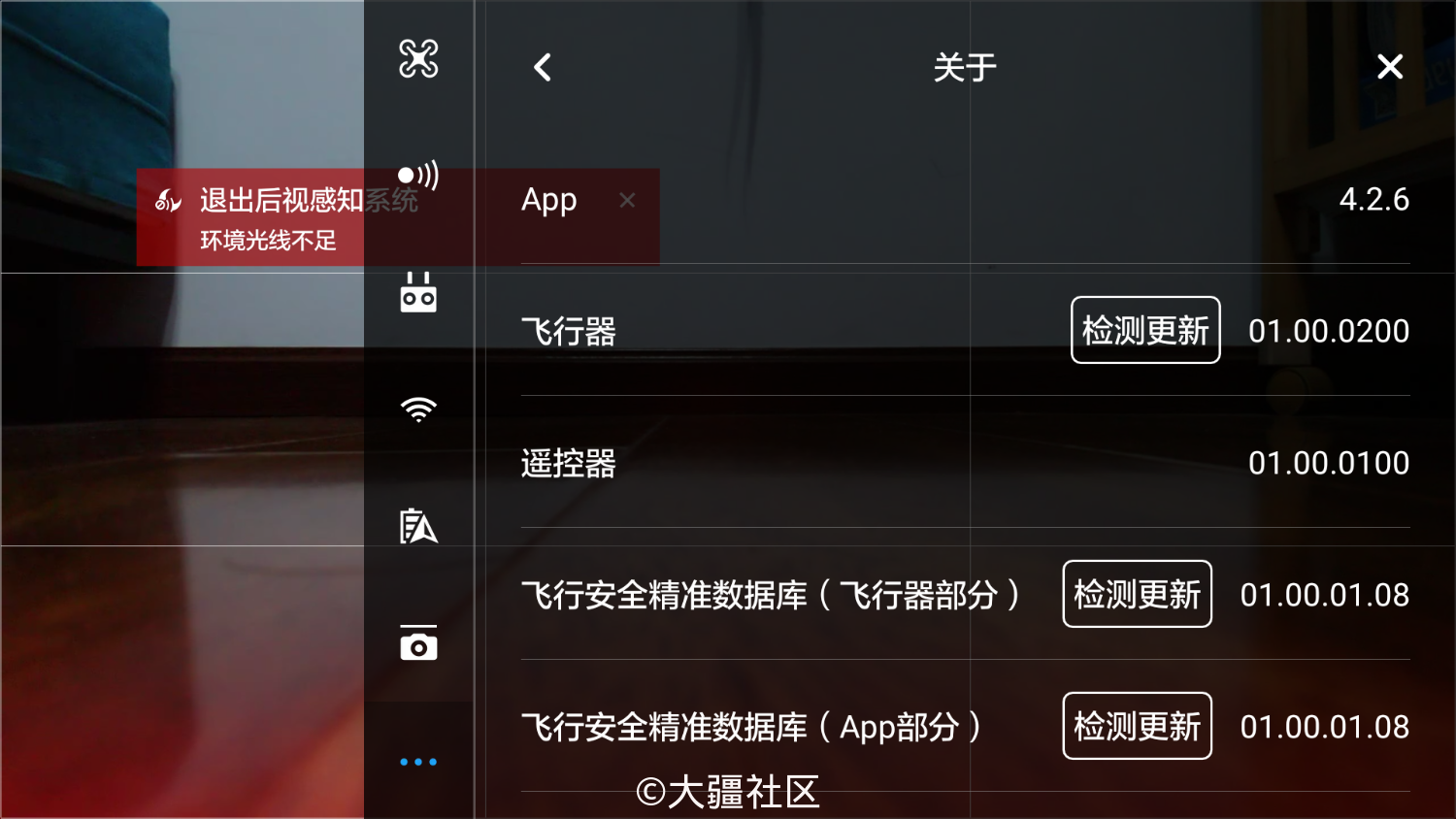Open the visual sensing settings icon

tap(418, 176)
